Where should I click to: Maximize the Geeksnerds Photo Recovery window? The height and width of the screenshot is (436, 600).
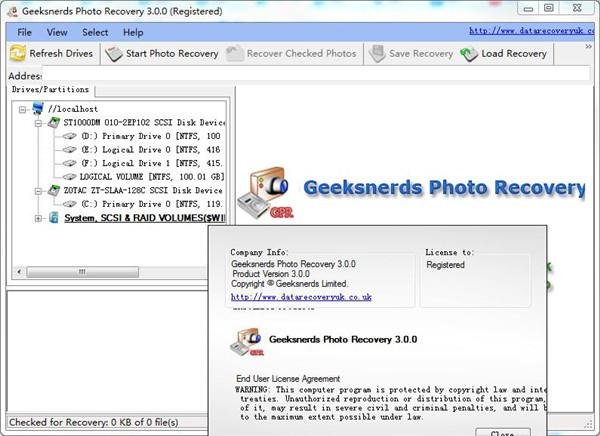tap(549, 8)
